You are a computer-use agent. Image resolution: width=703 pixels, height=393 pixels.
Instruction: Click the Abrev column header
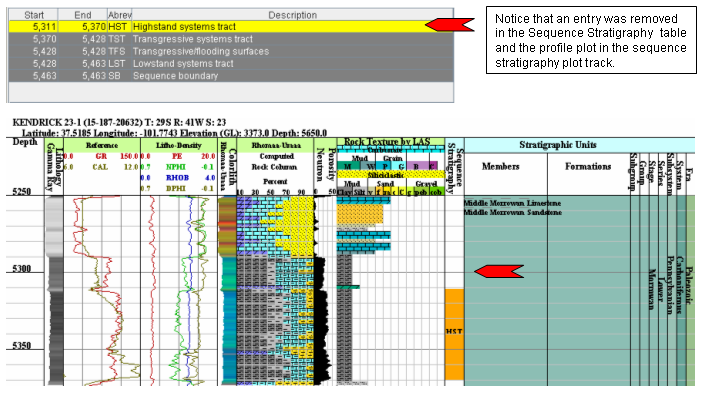[x=119, y=15]
